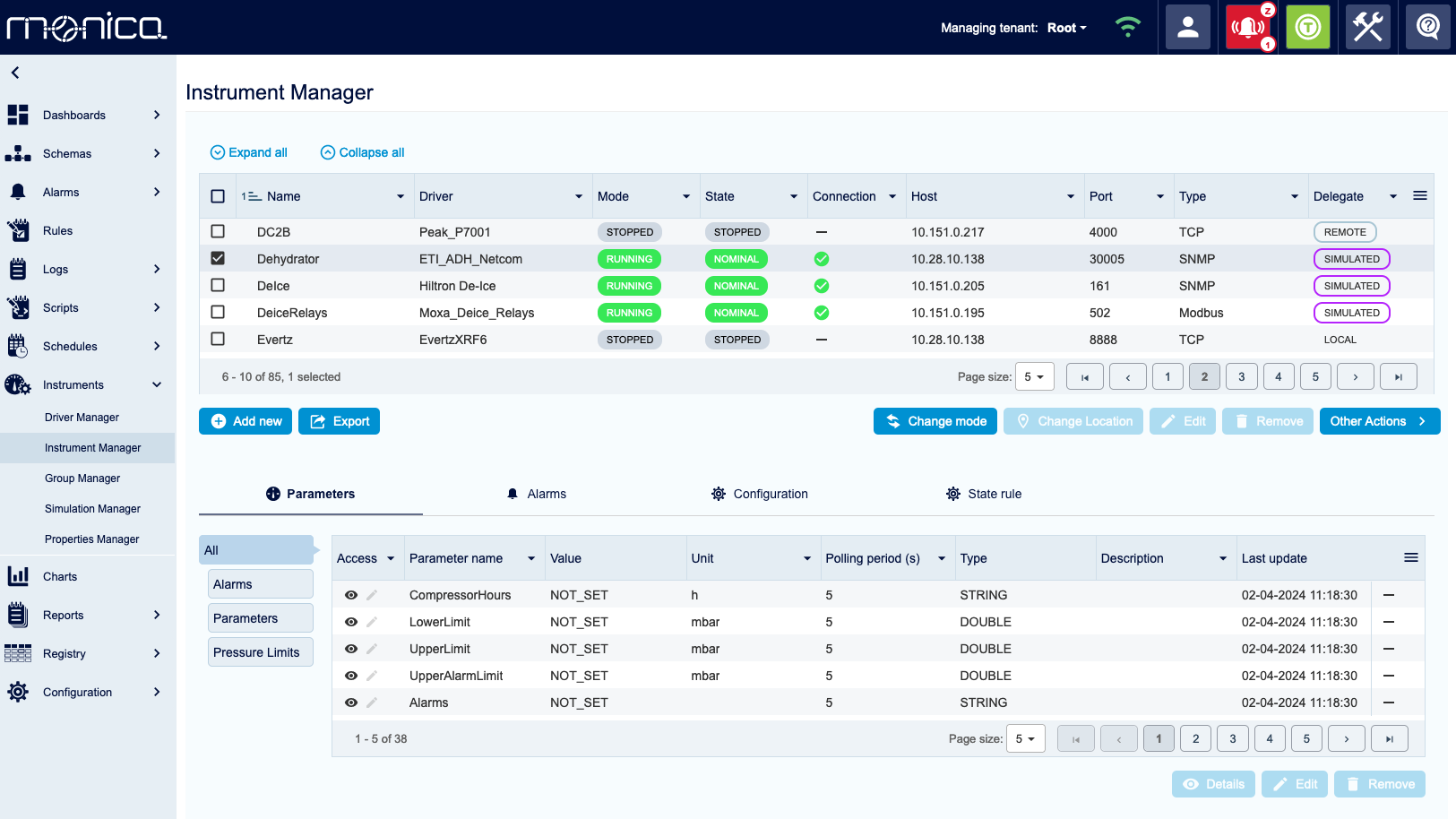Uncheck the Dehydrator row checkbox
The width and height of the screenshot is (1456, 819).
coord(218,258)
